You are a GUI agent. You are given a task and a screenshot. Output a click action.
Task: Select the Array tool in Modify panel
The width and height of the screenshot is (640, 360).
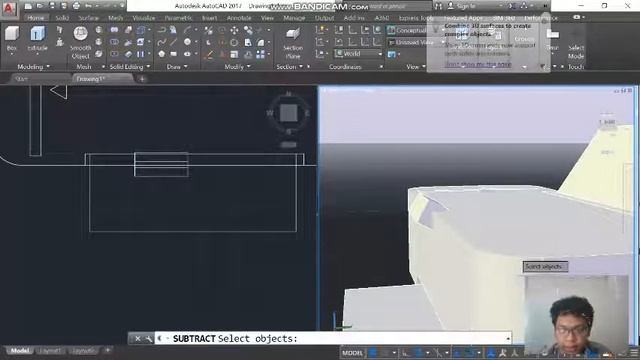tap(260, 54)
